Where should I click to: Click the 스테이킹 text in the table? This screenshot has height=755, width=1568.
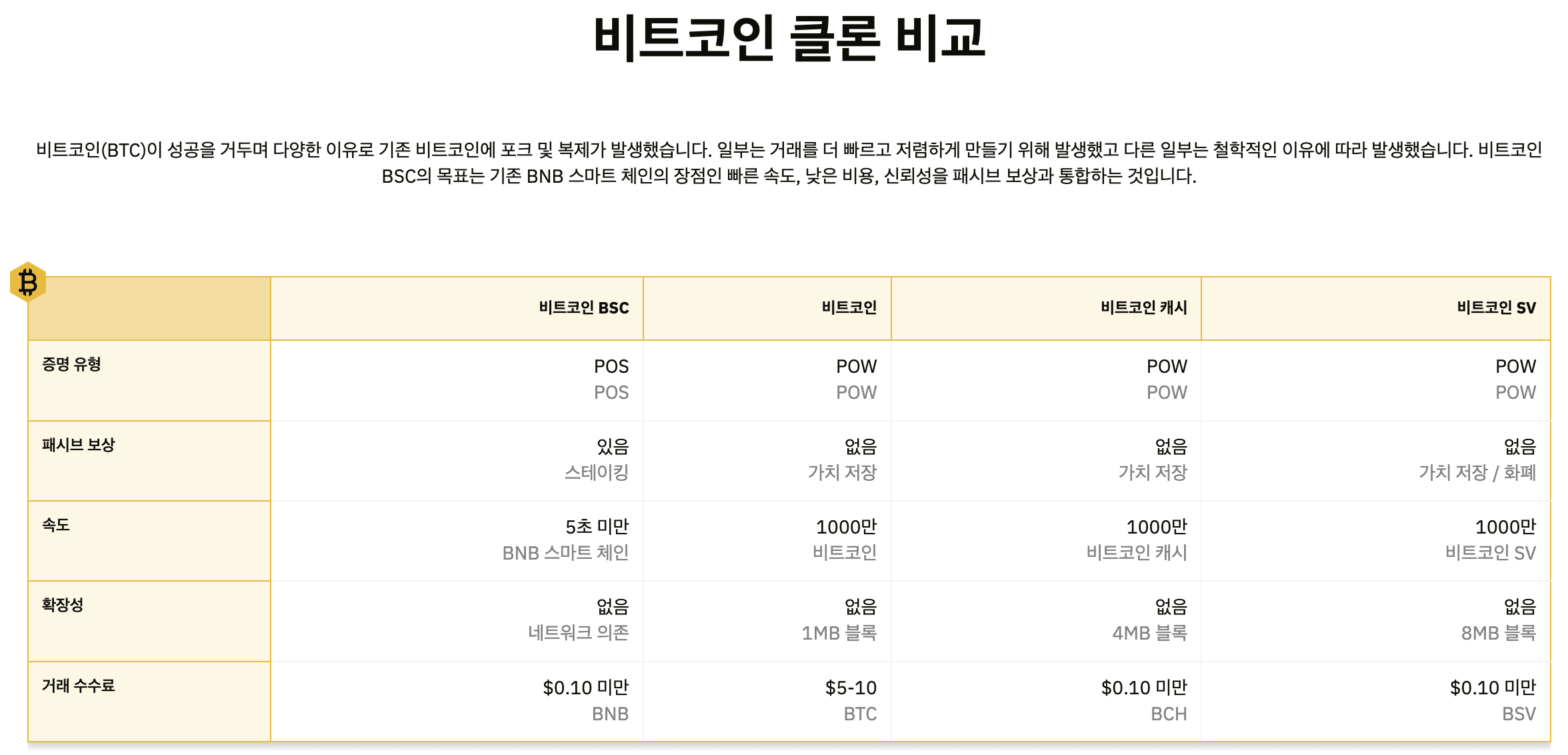point(596,473)
